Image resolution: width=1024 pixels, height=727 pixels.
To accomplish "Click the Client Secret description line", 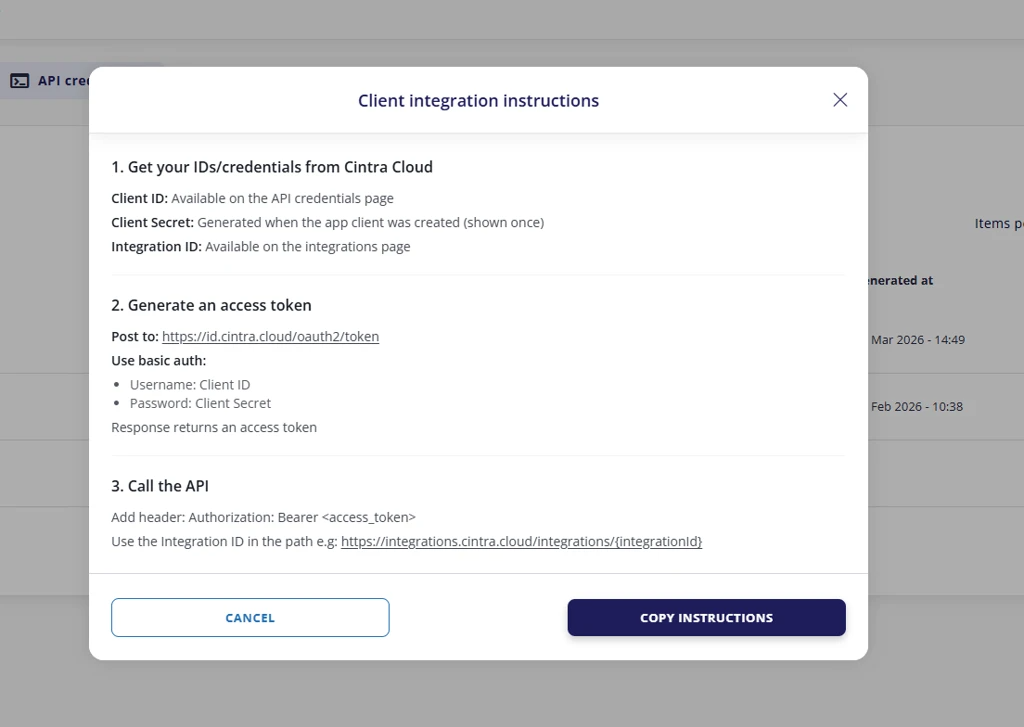I will tap(327, 223).
